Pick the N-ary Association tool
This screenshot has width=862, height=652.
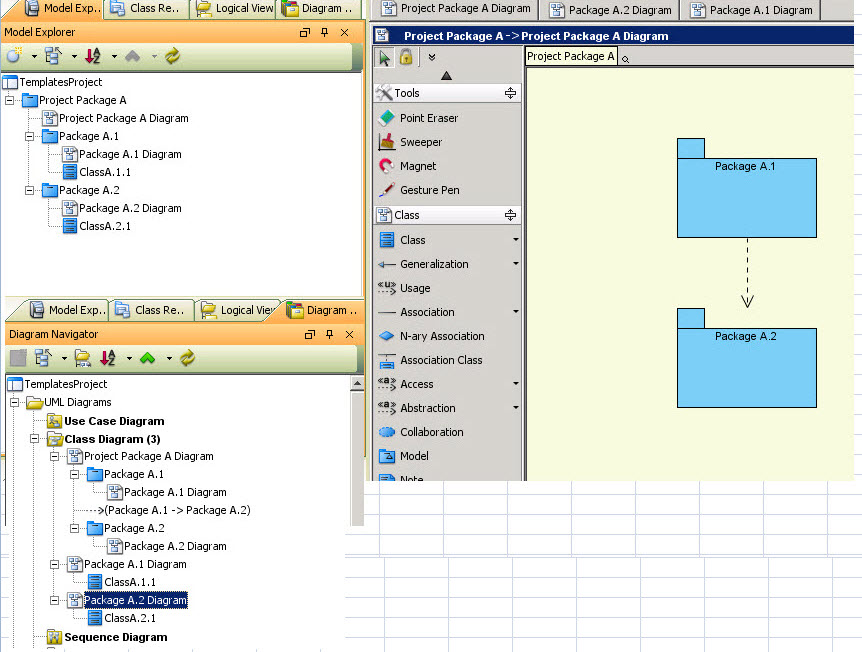[442, 336]
